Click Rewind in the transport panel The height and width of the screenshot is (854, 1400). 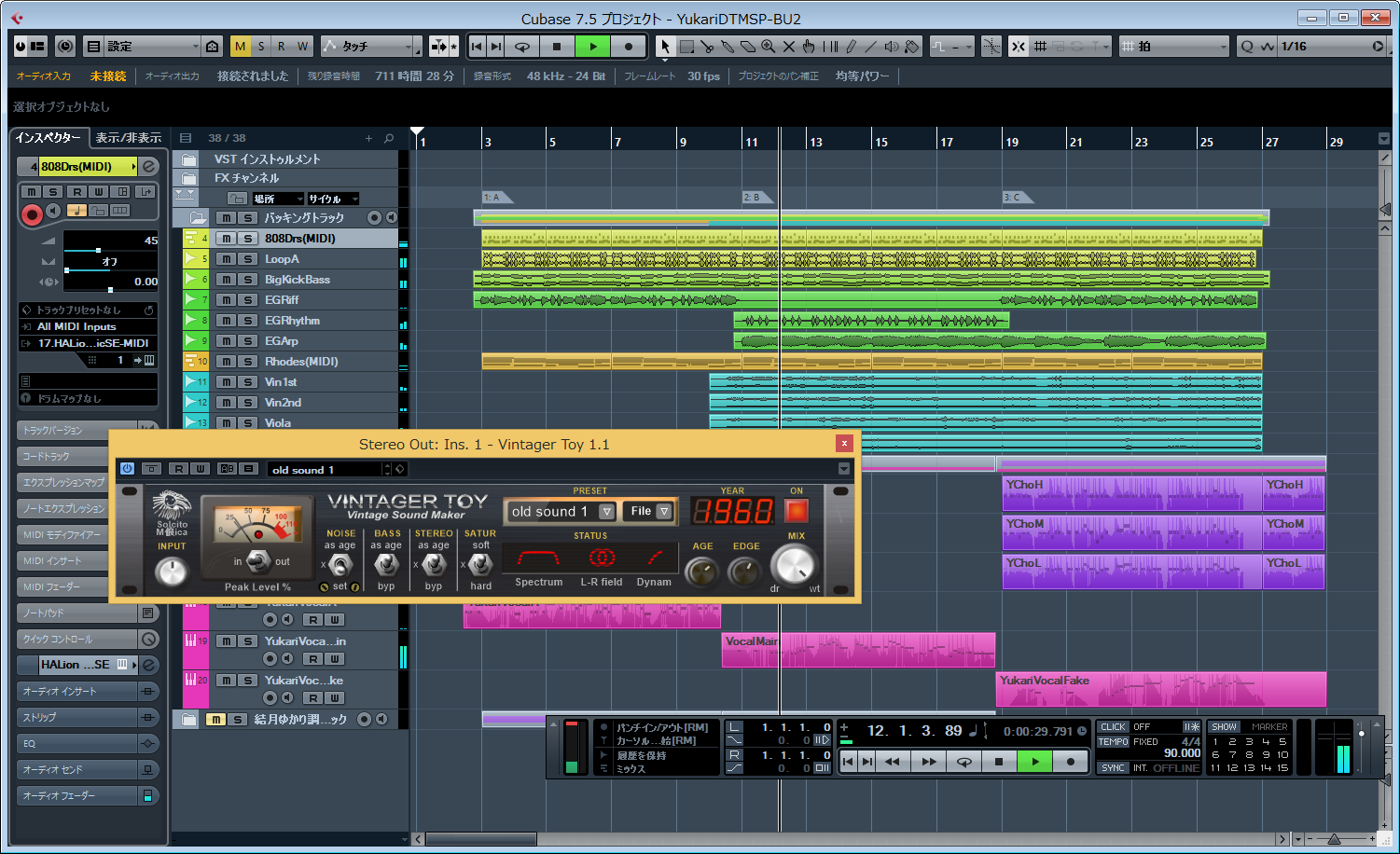tap(893, 762)
